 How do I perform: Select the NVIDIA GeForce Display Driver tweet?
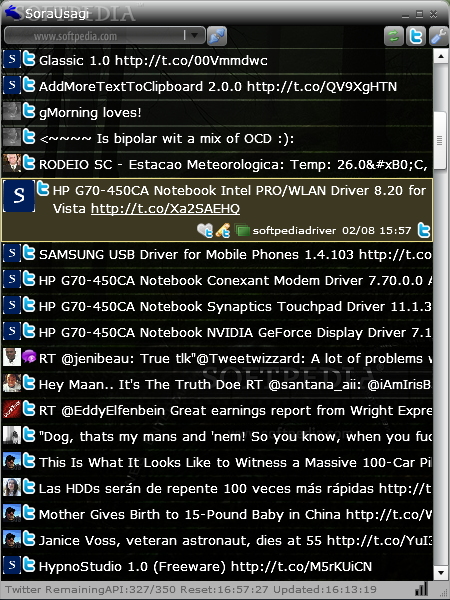(x=217, y=333)
